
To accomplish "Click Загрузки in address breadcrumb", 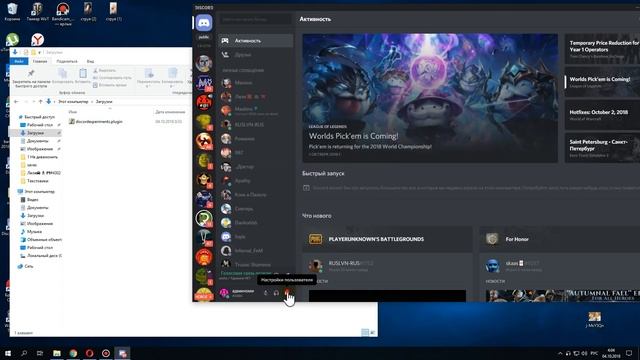I will pos(104,102).
